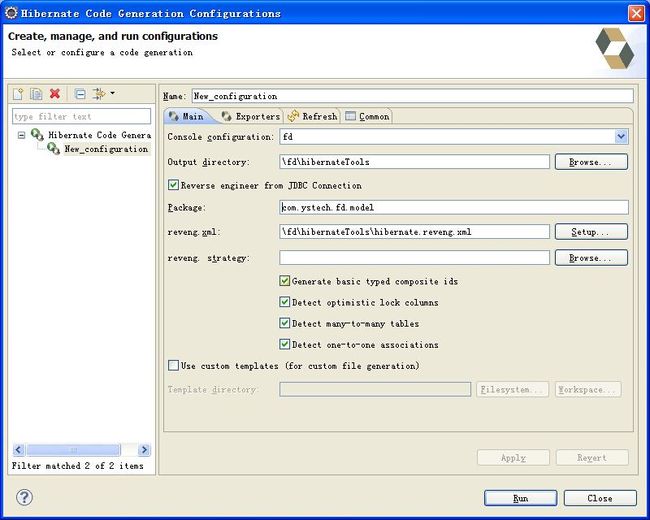
Task: Click the Output directory text field
Action: pyautogui.click(x=414, y=162)
